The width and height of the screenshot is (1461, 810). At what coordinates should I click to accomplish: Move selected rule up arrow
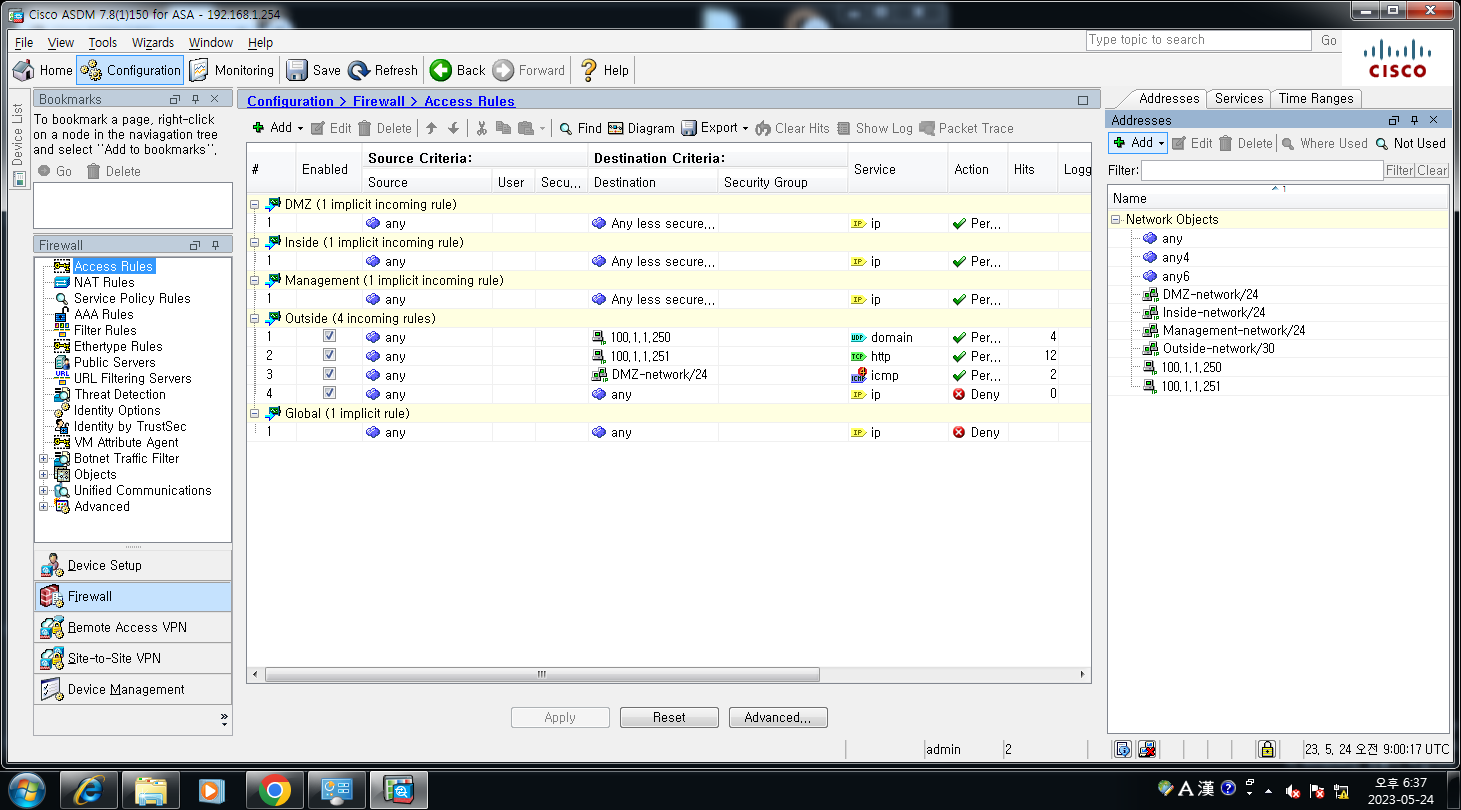[x=432, y=128]
